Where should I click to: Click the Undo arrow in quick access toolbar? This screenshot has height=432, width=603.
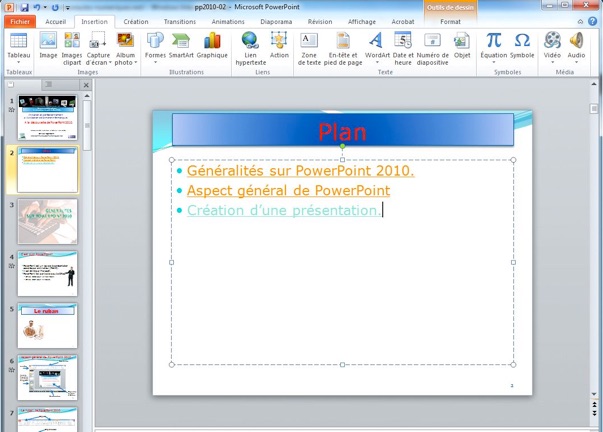coord(37,7)
